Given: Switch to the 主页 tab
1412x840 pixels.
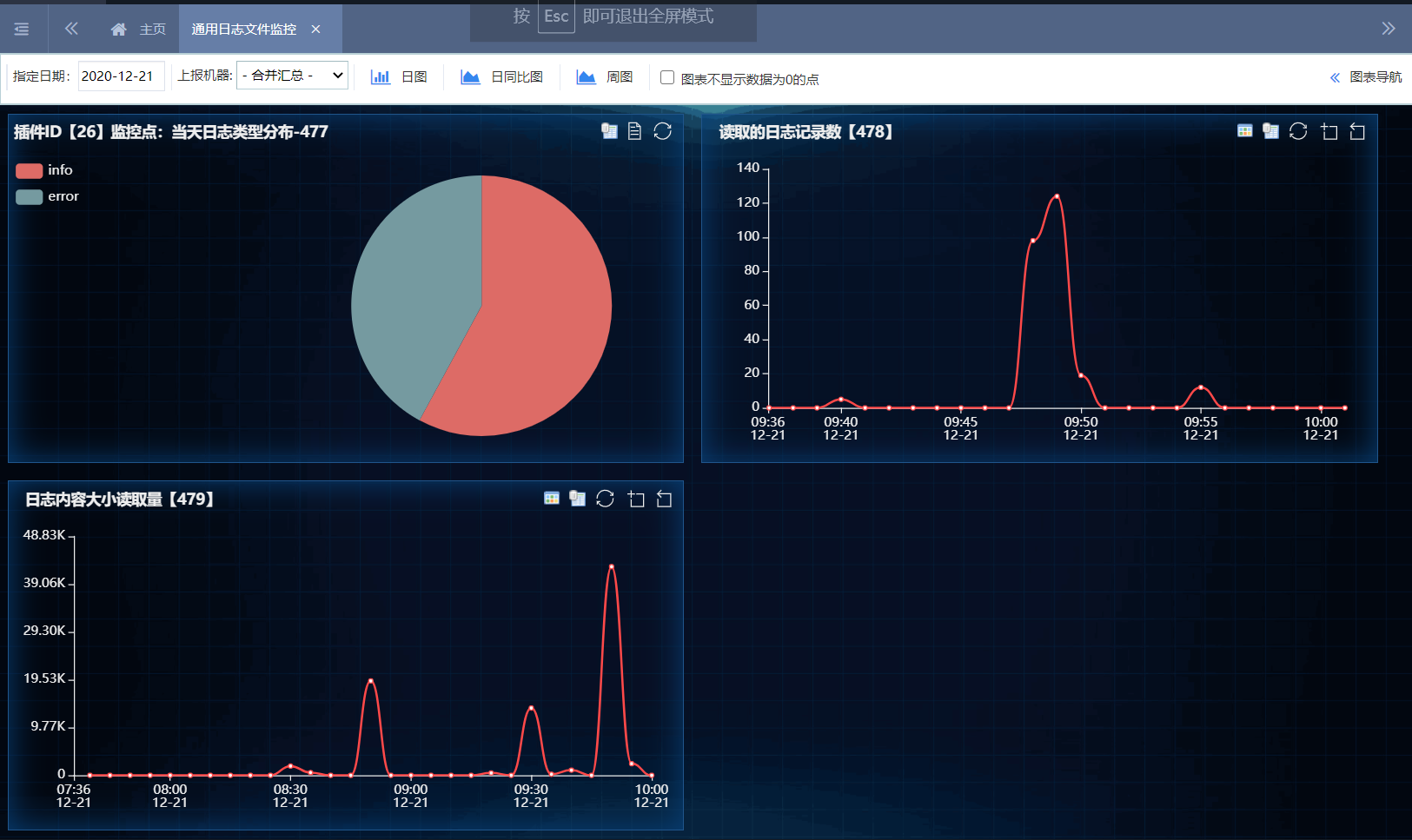Looking at the screenshot, I should [139, 30].
